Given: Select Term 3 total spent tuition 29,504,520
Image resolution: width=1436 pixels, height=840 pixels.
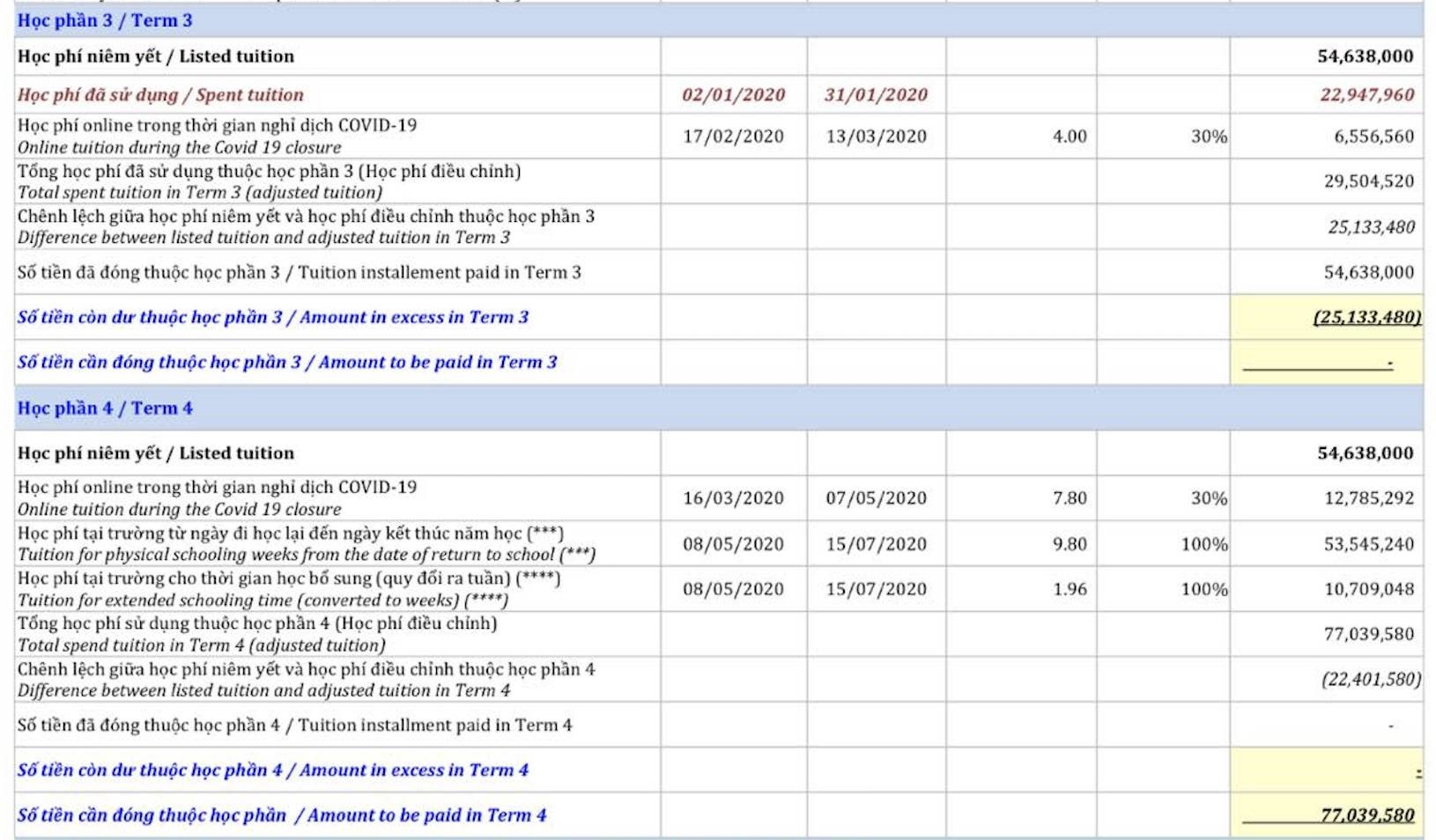Looking at the screenshot, I should 1368,181.
